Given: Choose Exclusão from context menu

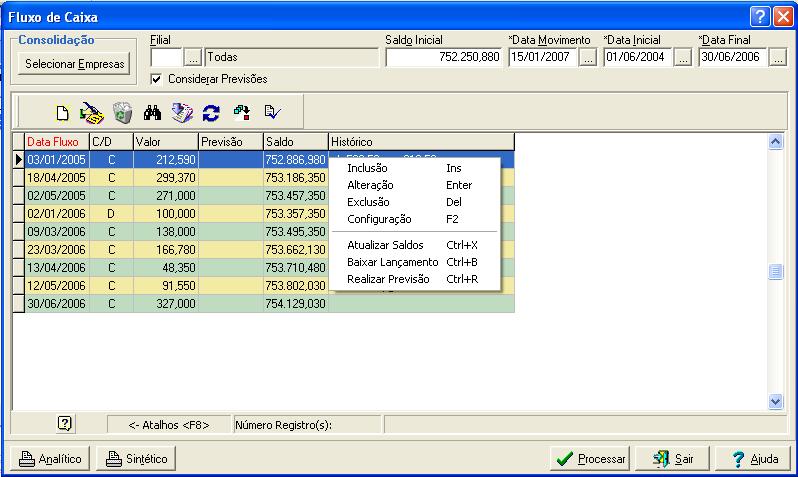Looking at the screenshot, I should 415,202.
